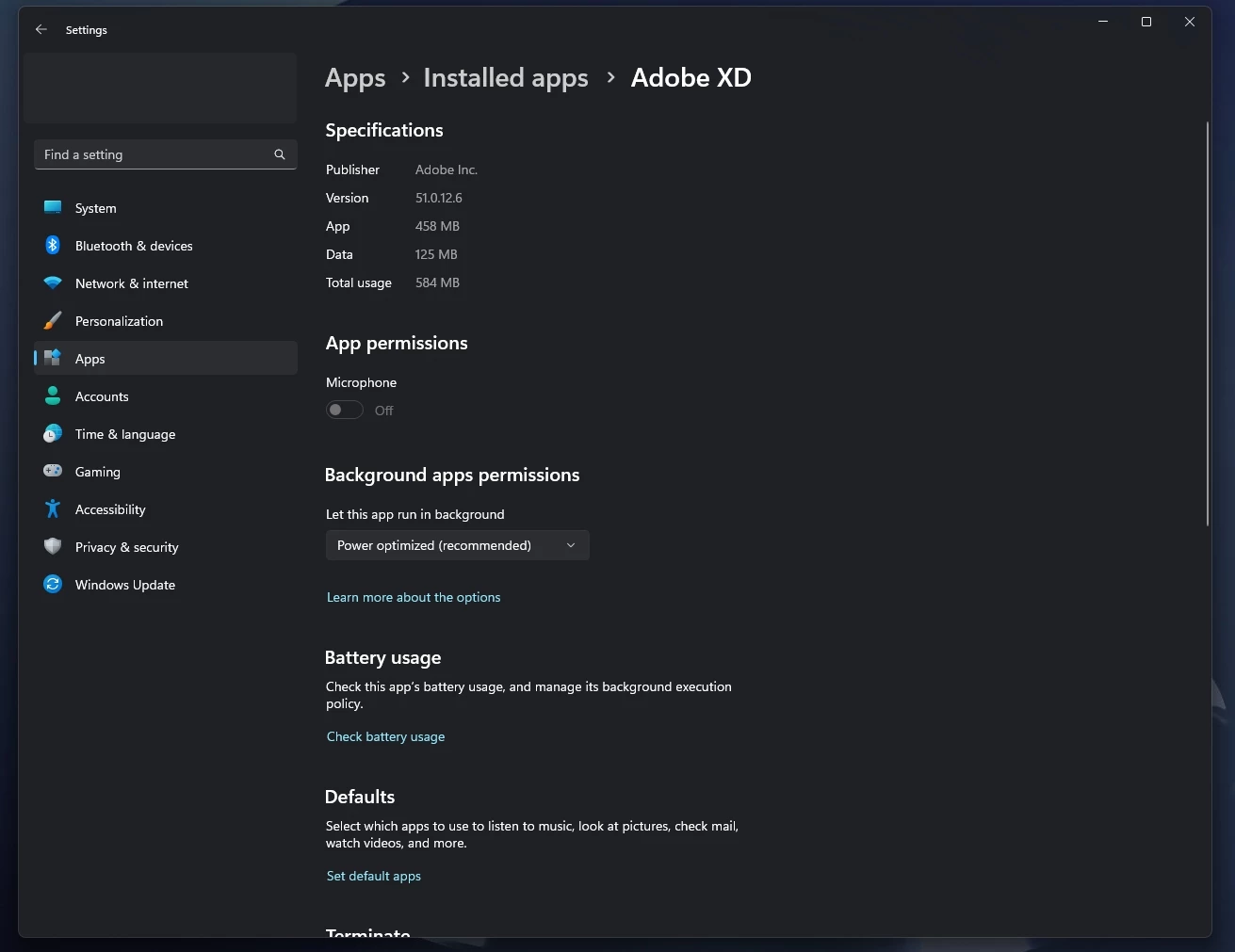Viewport: 1235px width, 952px height.
Task: Go to Bluetooth & devices
Action: pos(166,246)
